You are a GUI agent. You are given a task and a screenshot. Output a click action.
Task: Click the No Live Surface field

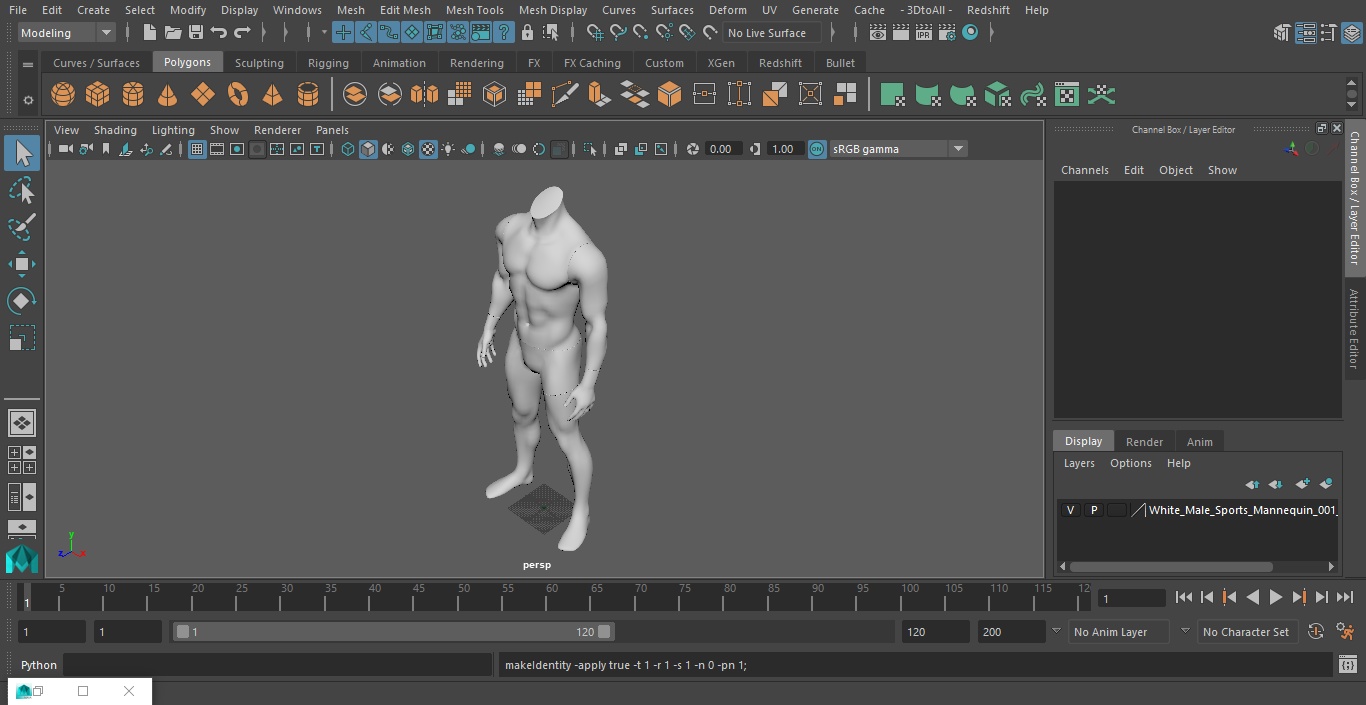coord(772,33)
